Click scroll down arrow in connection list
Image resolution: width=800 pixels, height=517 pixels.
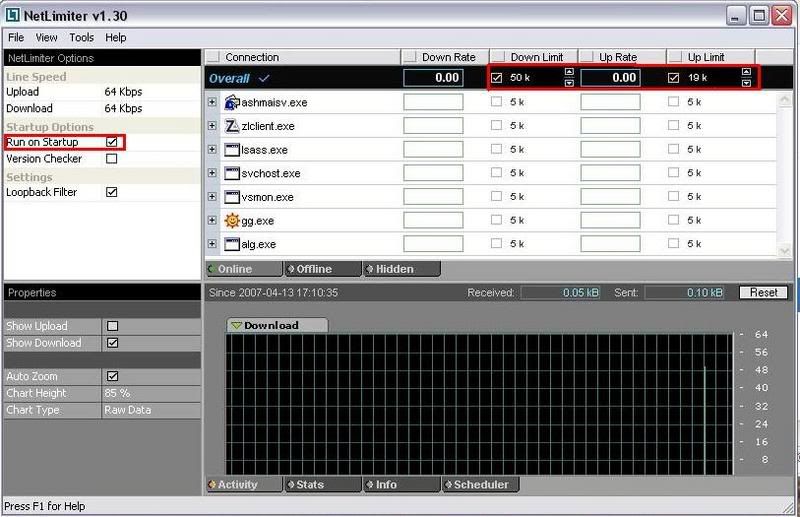pos(785,250)
